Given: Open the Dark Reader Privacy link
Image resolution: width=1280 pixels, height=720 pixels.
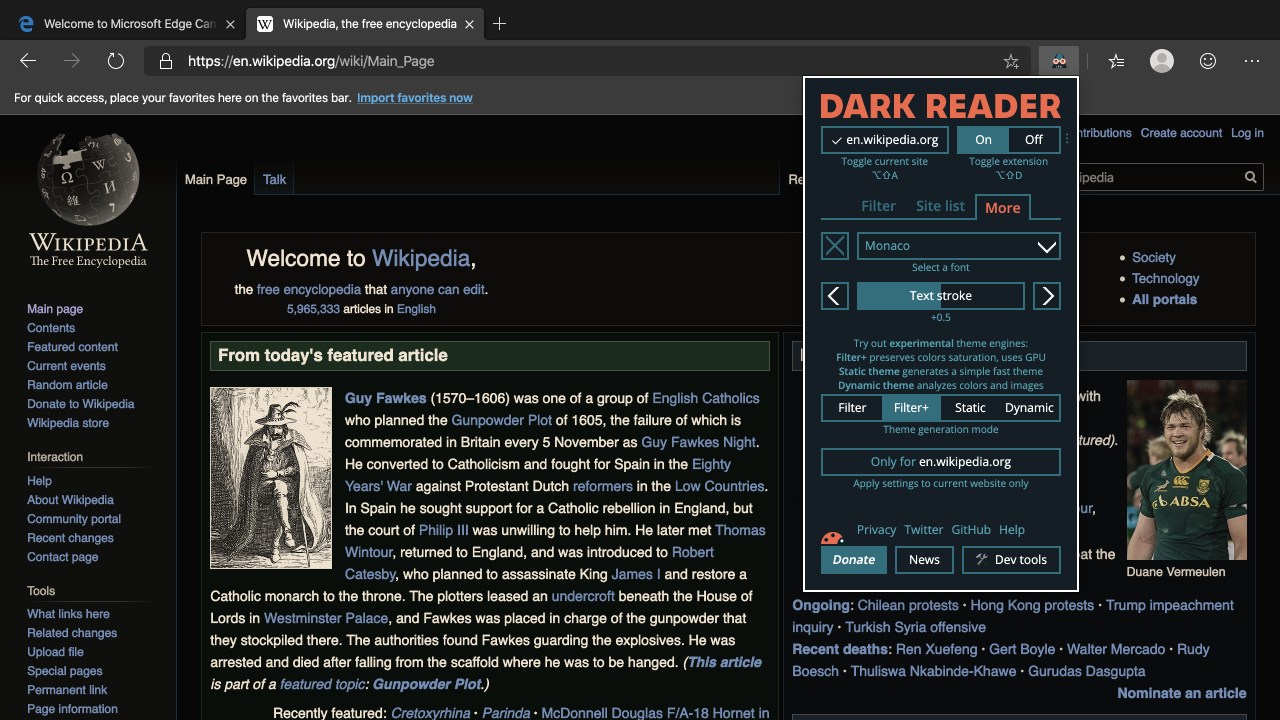Looking at the screenshot, I should [x=877, y=530].
